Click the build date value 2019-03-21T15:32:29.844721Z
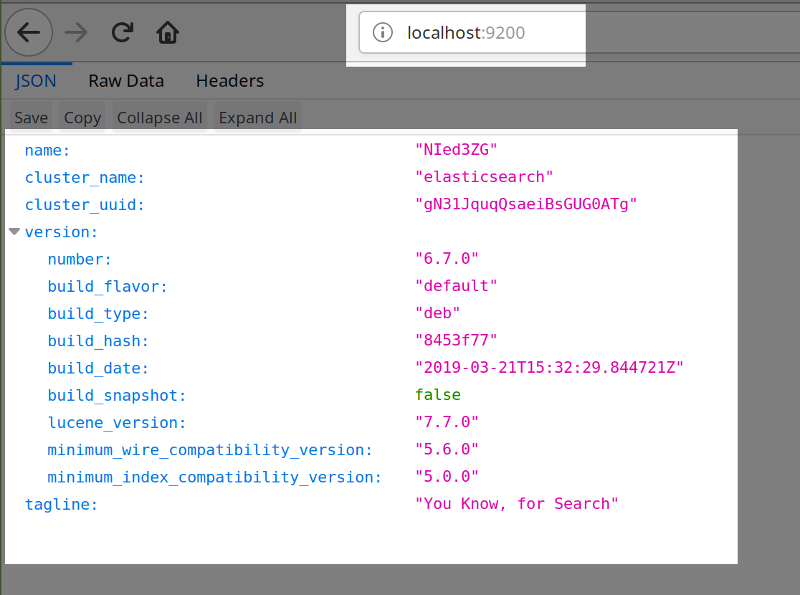800x595 pixels. coord(549,367)
